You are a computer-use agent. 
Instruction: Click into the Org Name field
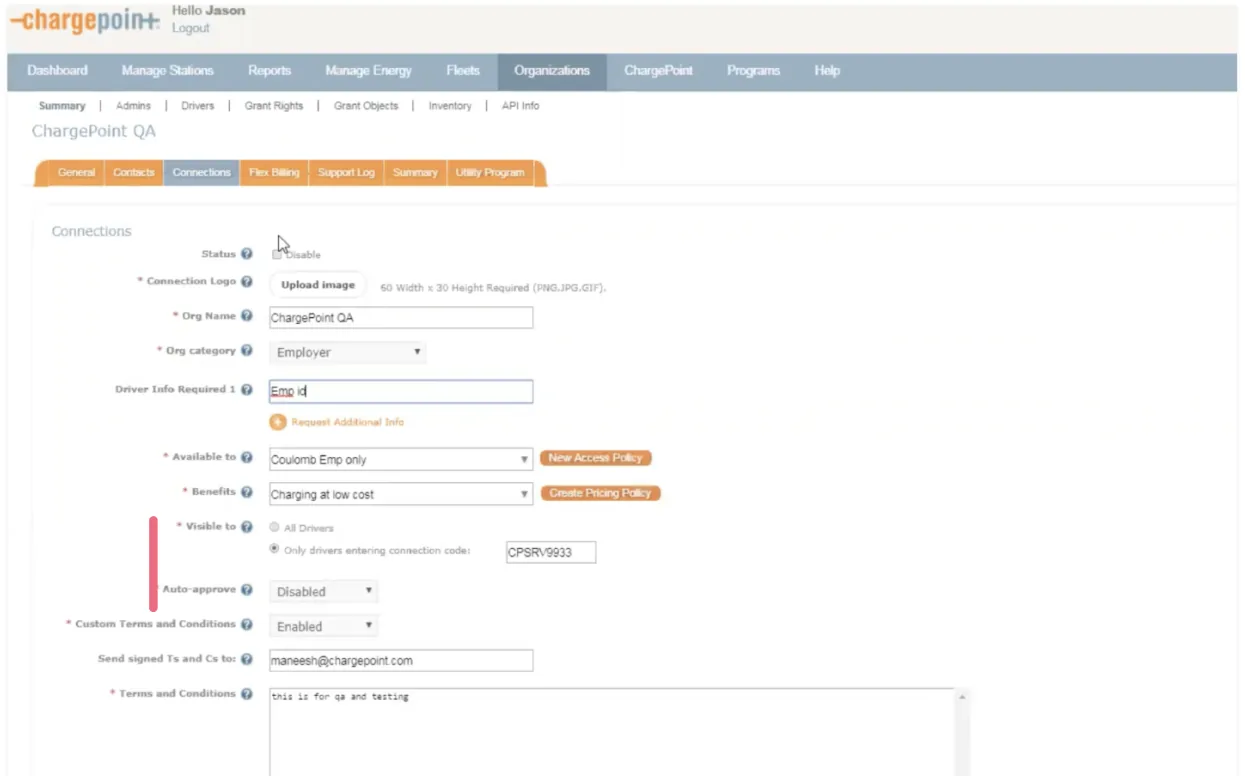[401, 318]
